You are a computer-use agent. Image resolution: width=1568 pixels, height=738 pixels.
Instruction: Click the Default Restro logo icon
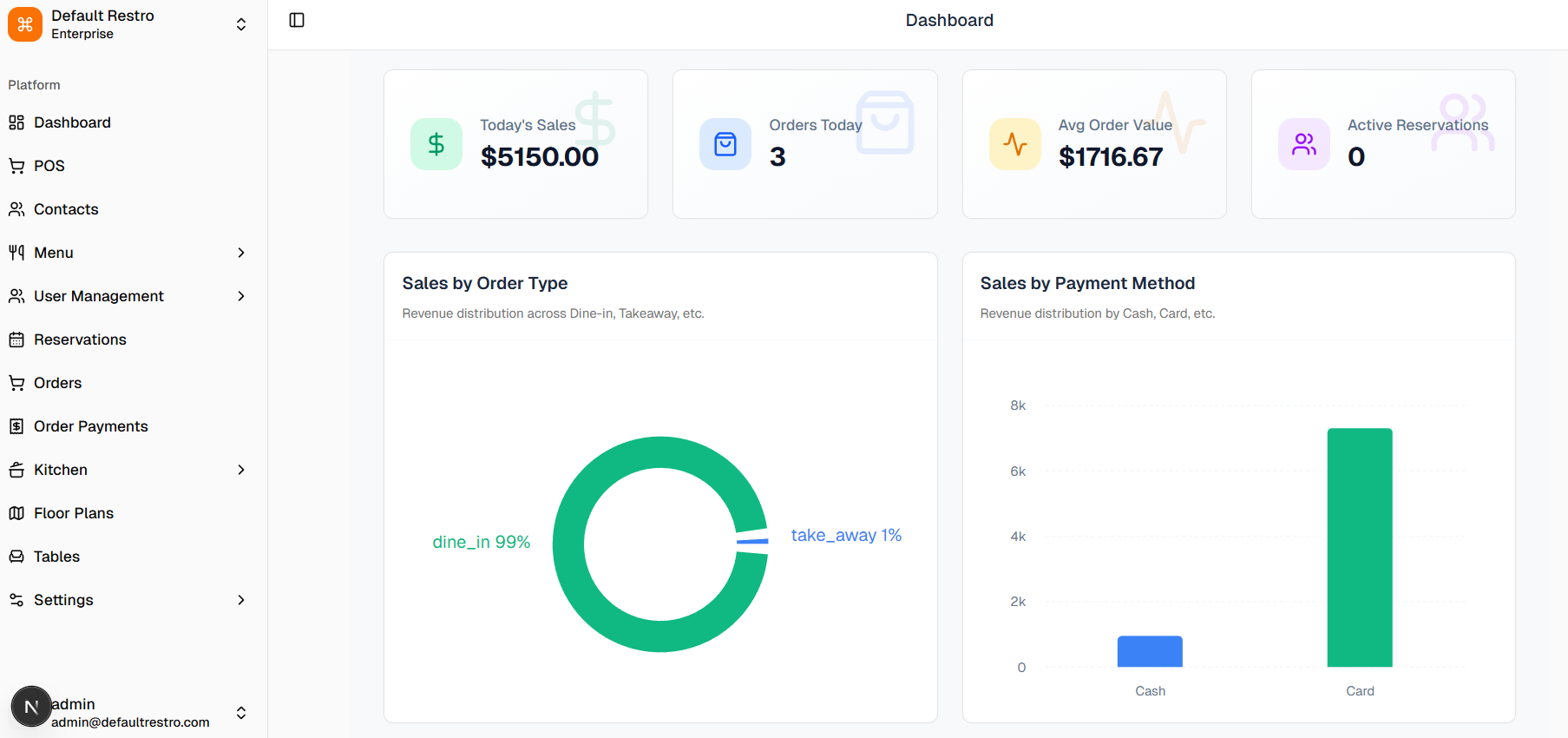coord(25,24)
